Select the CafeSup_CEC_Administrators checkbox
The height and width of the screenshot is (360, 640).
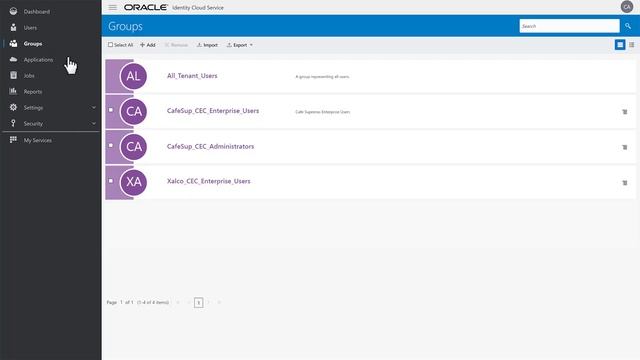coord(111,145)
